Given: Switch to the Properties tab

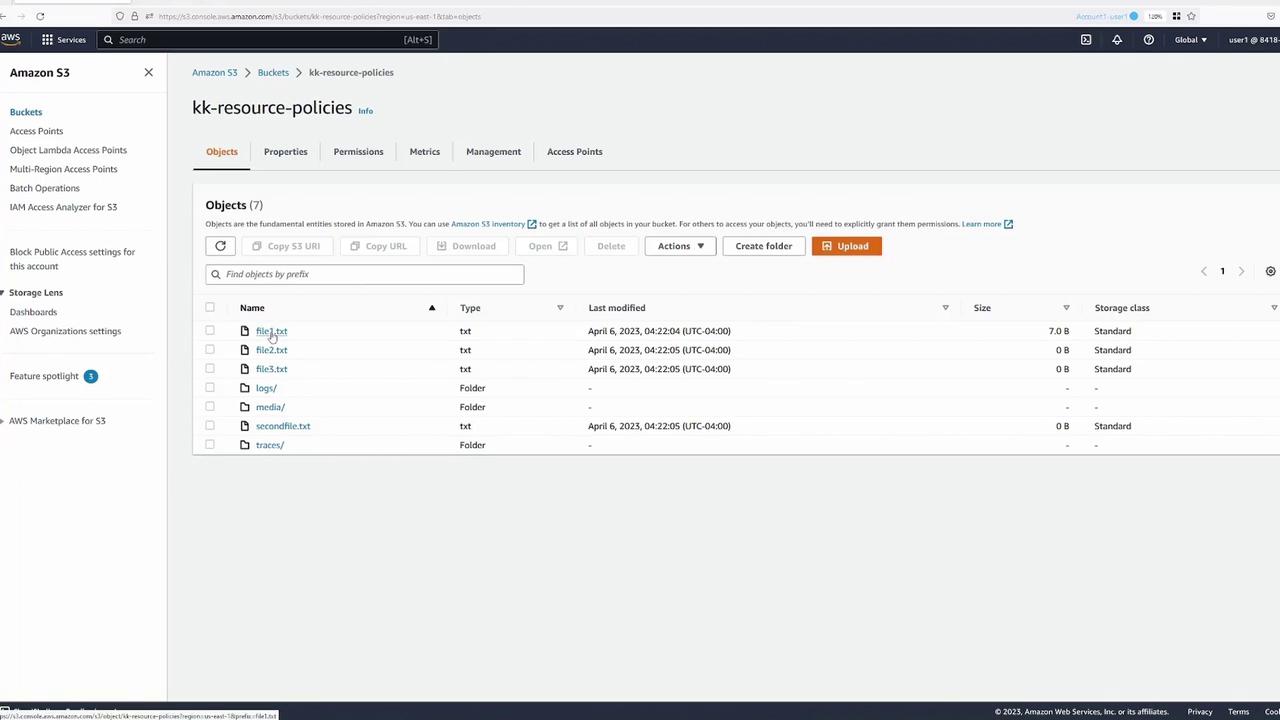Looking at the screenshot, I should [x=285, y=152].
